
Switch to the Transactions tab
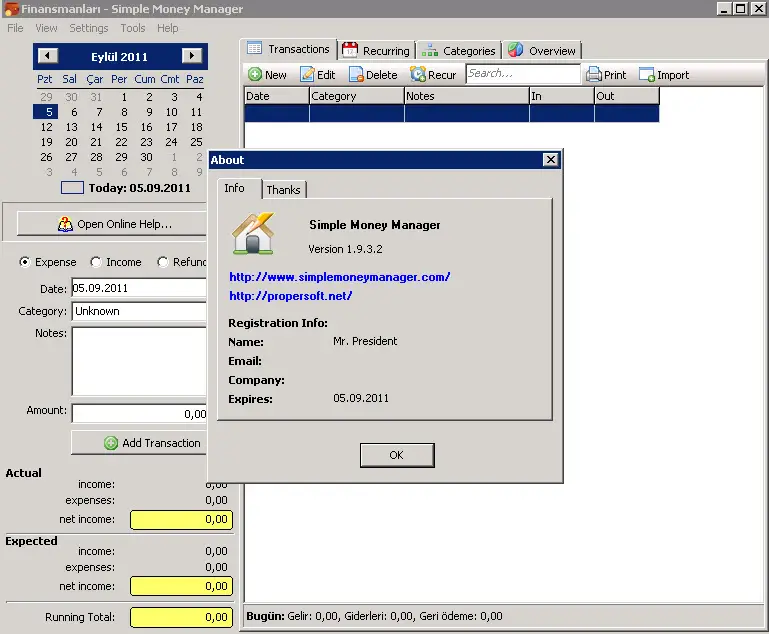coord(288,49)
